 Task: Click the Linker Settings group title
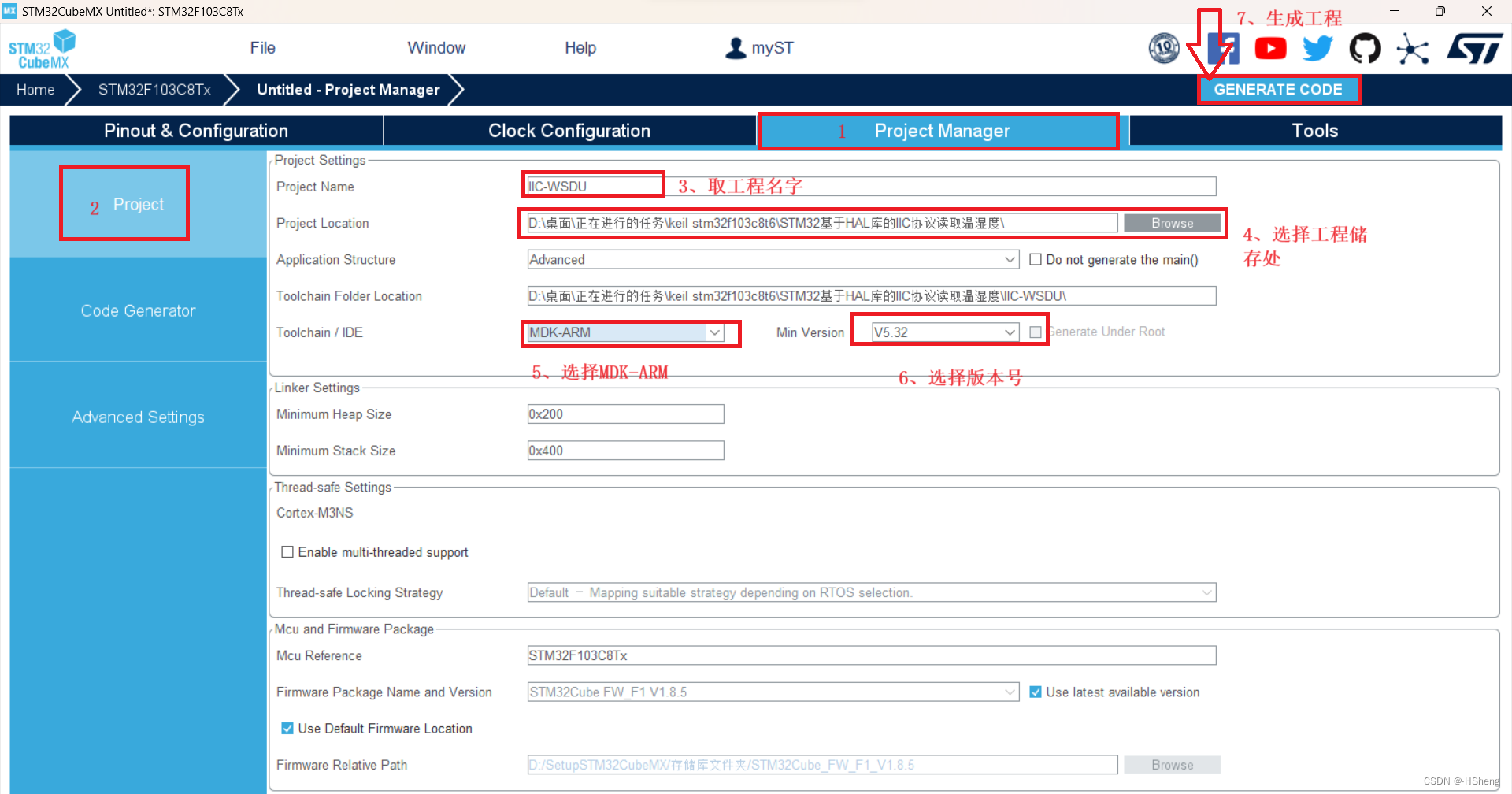point(317,388)
